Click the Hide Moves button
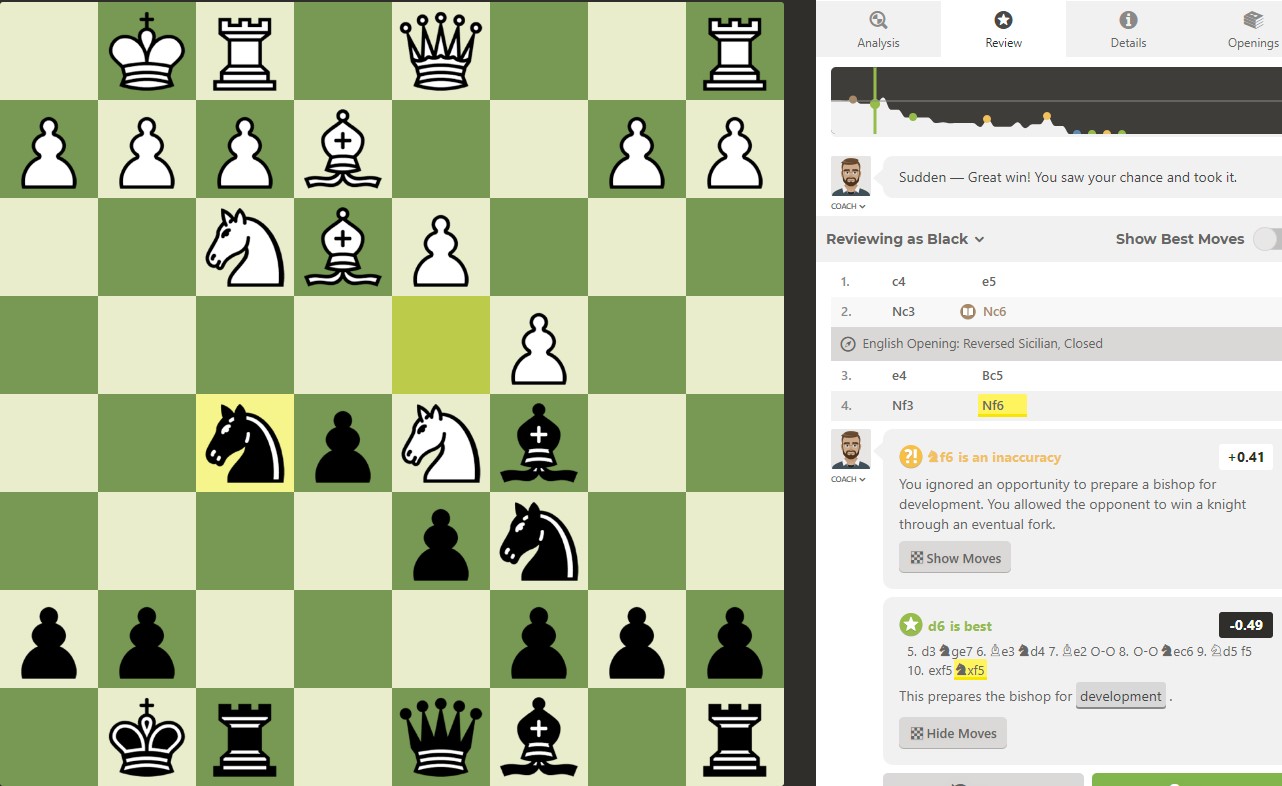Image resolution: width=1282 pixels, height=786 pixels. click(953, 733)
